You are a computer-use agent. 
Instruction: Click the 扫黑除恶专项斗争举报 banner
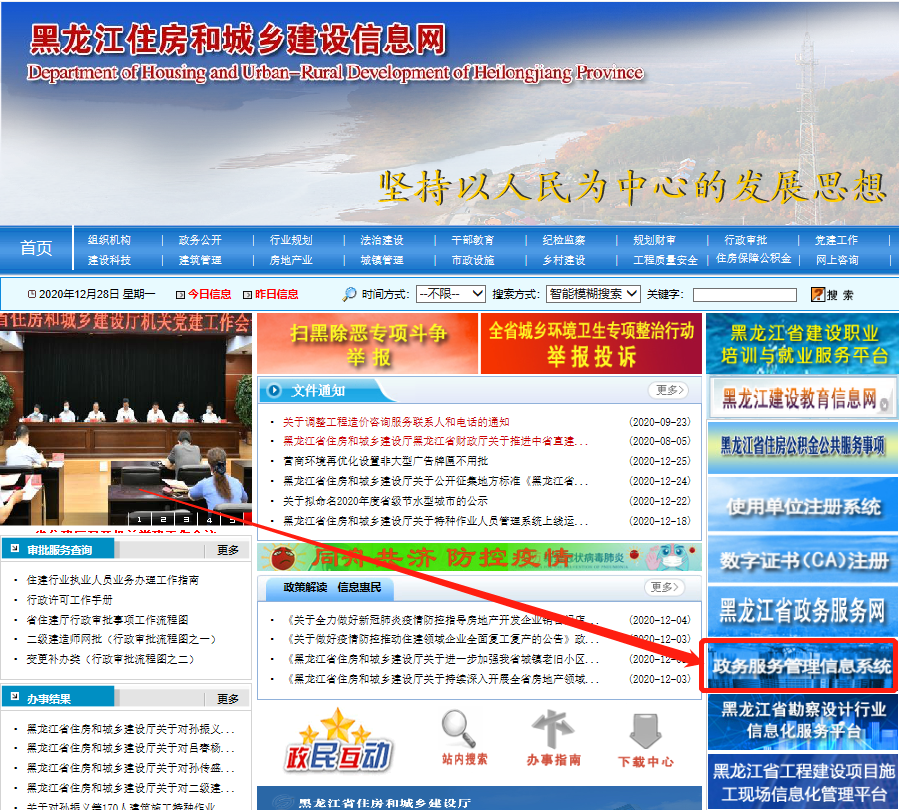tap(367, 344)
